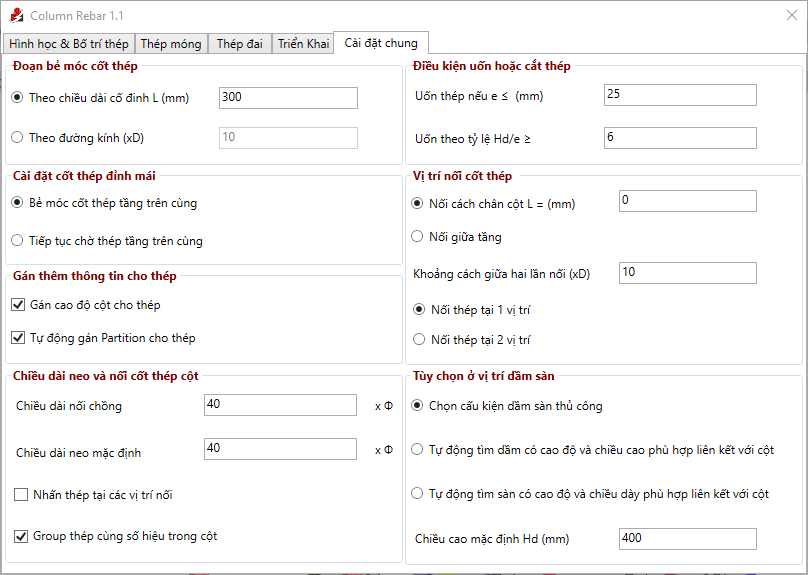Select Theo đường kính (xD) radio option
The image size is (808, 575).
click(17, 137)
